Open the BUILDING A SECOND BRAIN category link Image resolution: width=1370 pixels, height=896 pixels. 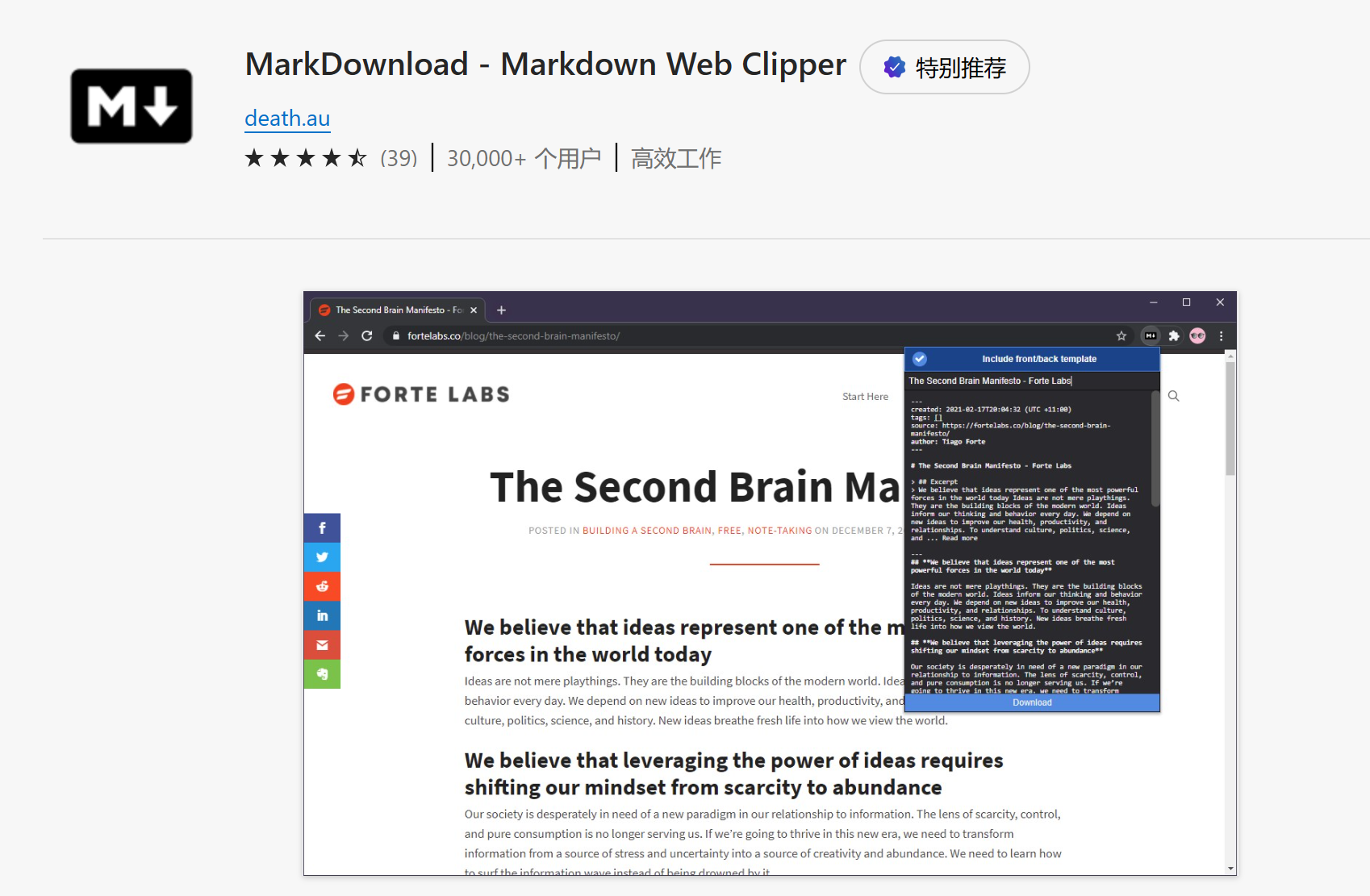[x=647, y=531]
